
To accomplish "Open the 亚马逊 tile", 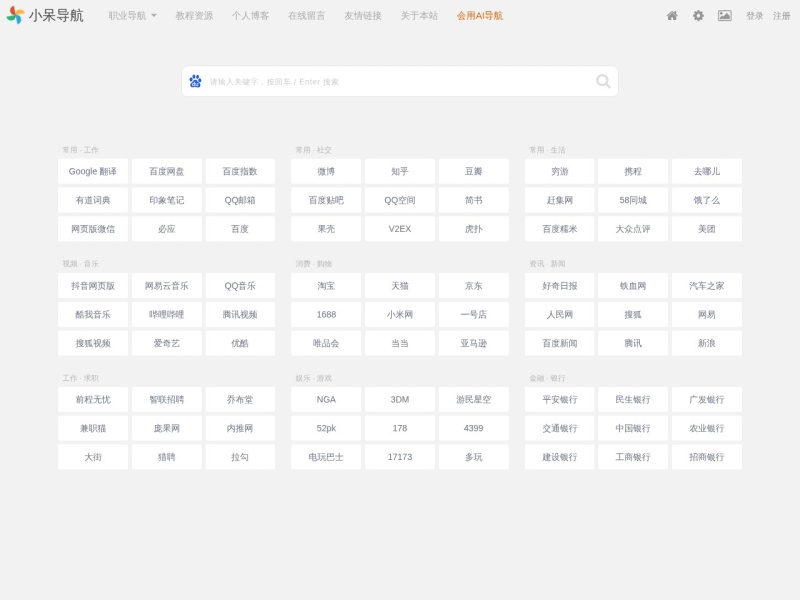I will 473,343.
